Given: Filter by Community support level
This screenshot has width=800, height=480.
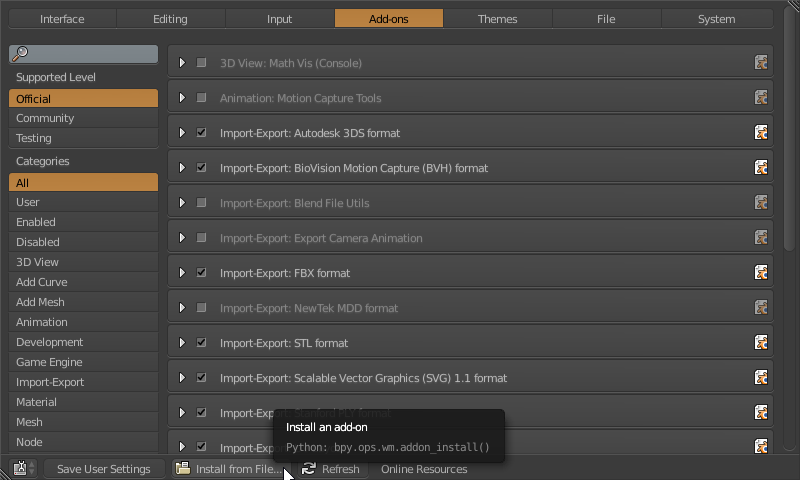Looking at the screenshot, I should pyautogui.click(x=83, y=118).
